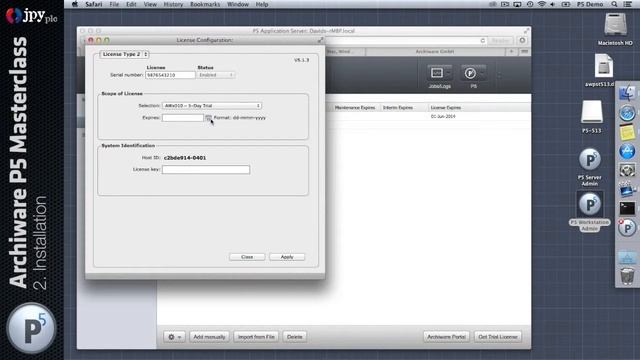
Task: Click the Delete button
Action: pyautogui.click(x=295, y=337)
